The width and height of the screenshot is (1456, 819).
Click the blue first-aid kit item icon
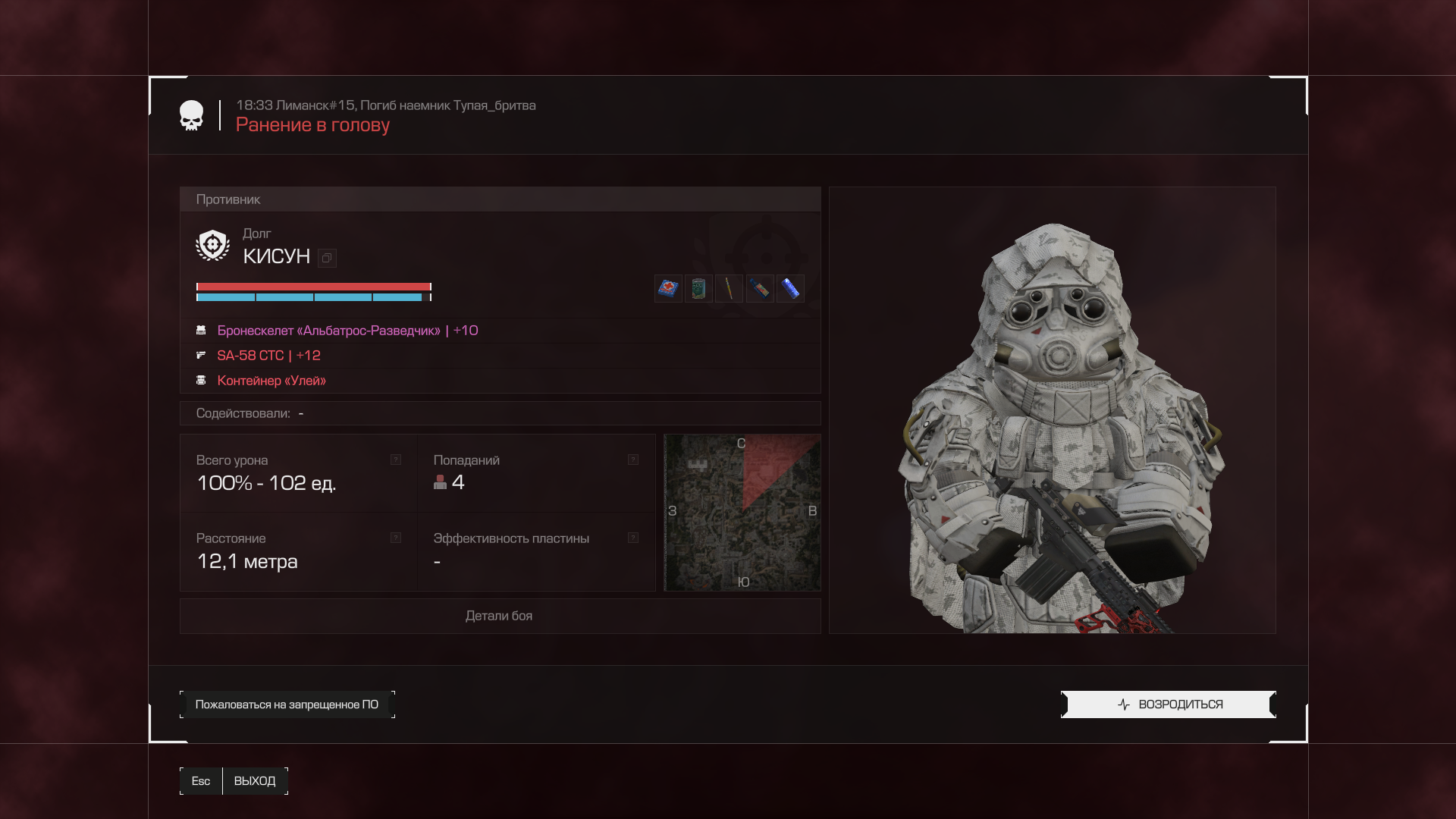tap(668, 288)
